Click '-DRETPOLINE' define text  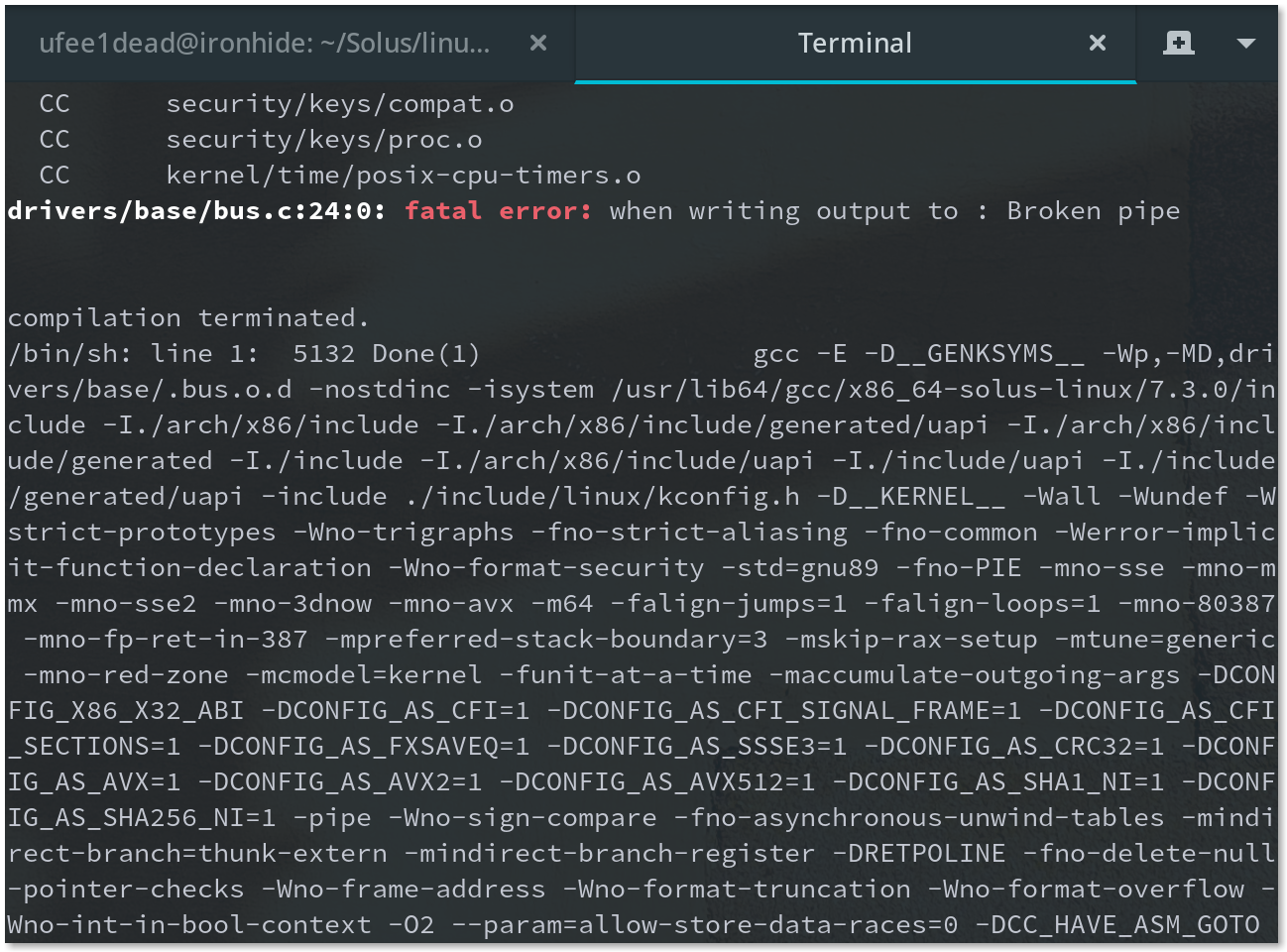919,854
